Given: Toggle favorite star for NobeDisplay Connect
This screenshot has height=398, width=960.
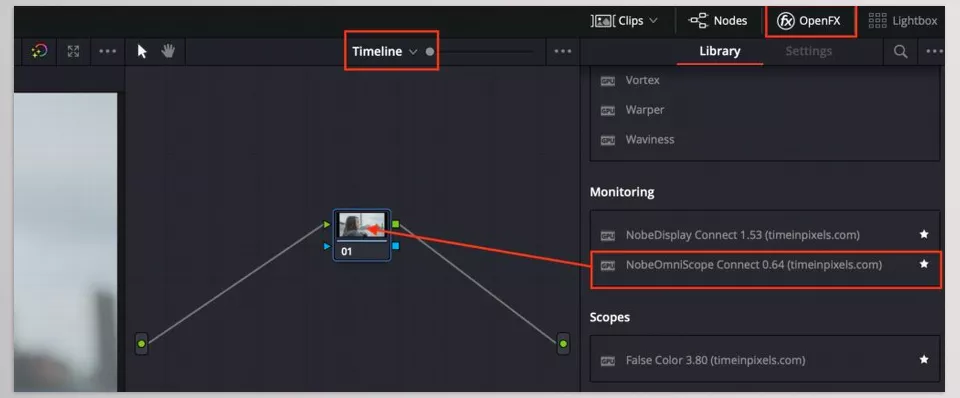Looking at the screenshot, I should 924,234.
